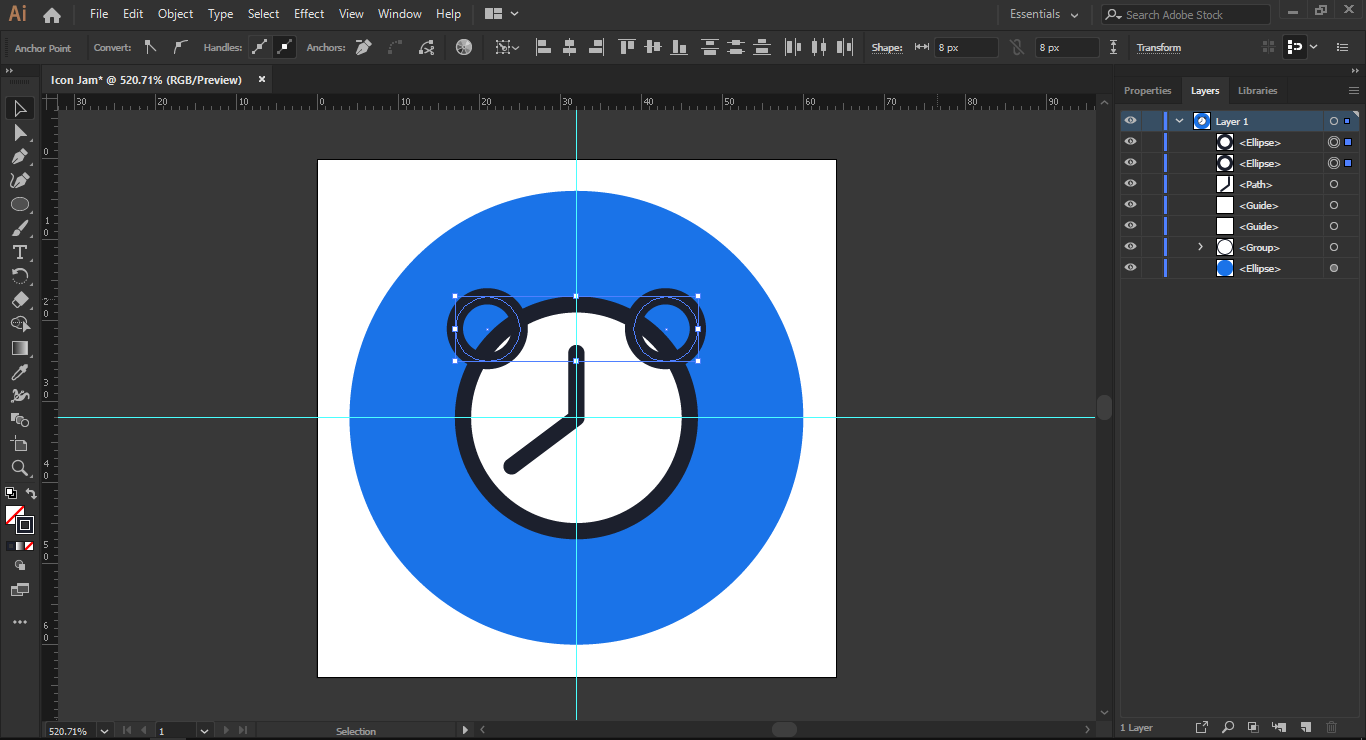The height and width of the screenshot is (740, 1366).
Task: Activate the Type tool
Action: [20, 252]
